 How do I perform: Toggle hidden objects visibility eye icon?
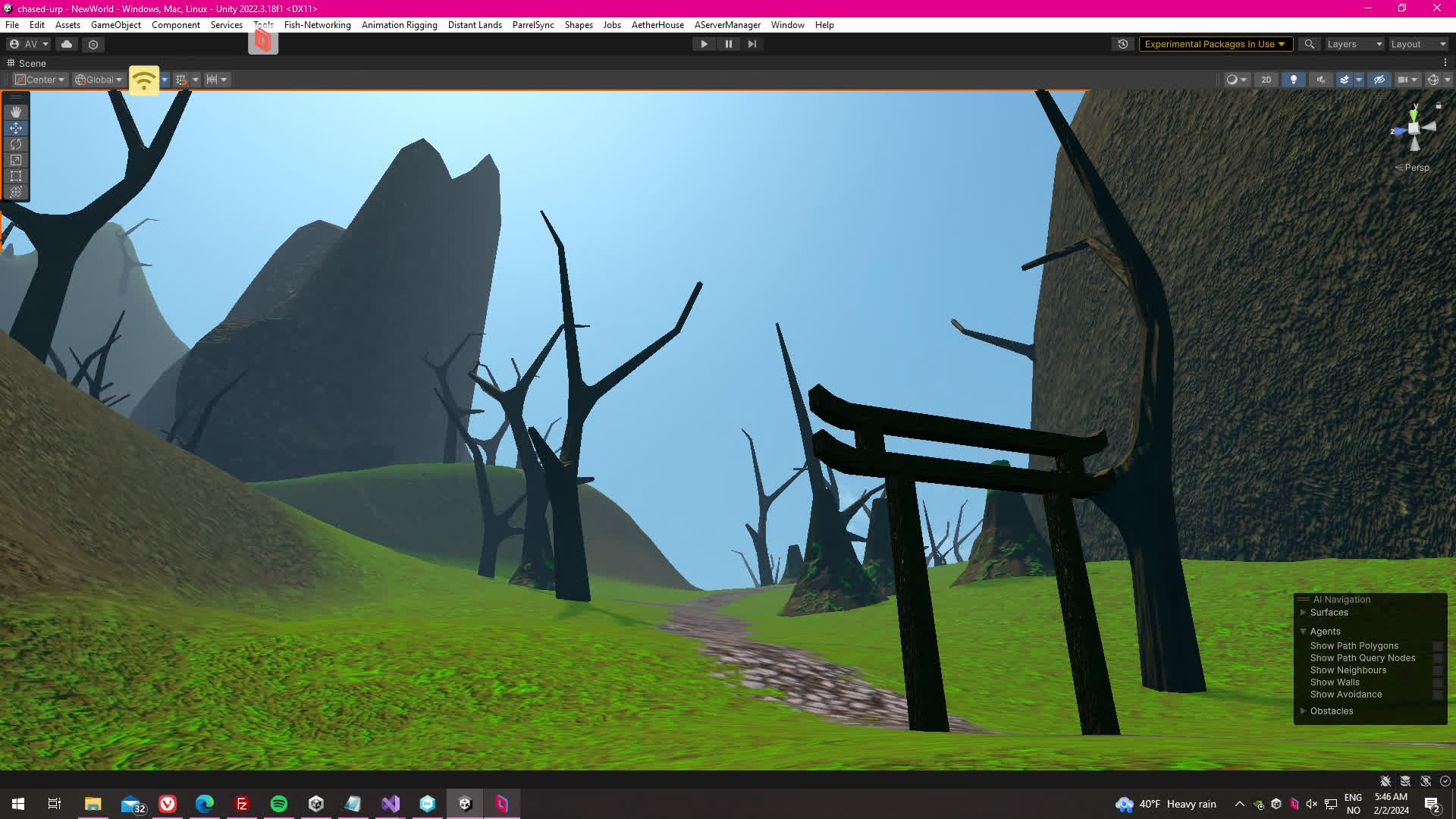[1379, 80]
